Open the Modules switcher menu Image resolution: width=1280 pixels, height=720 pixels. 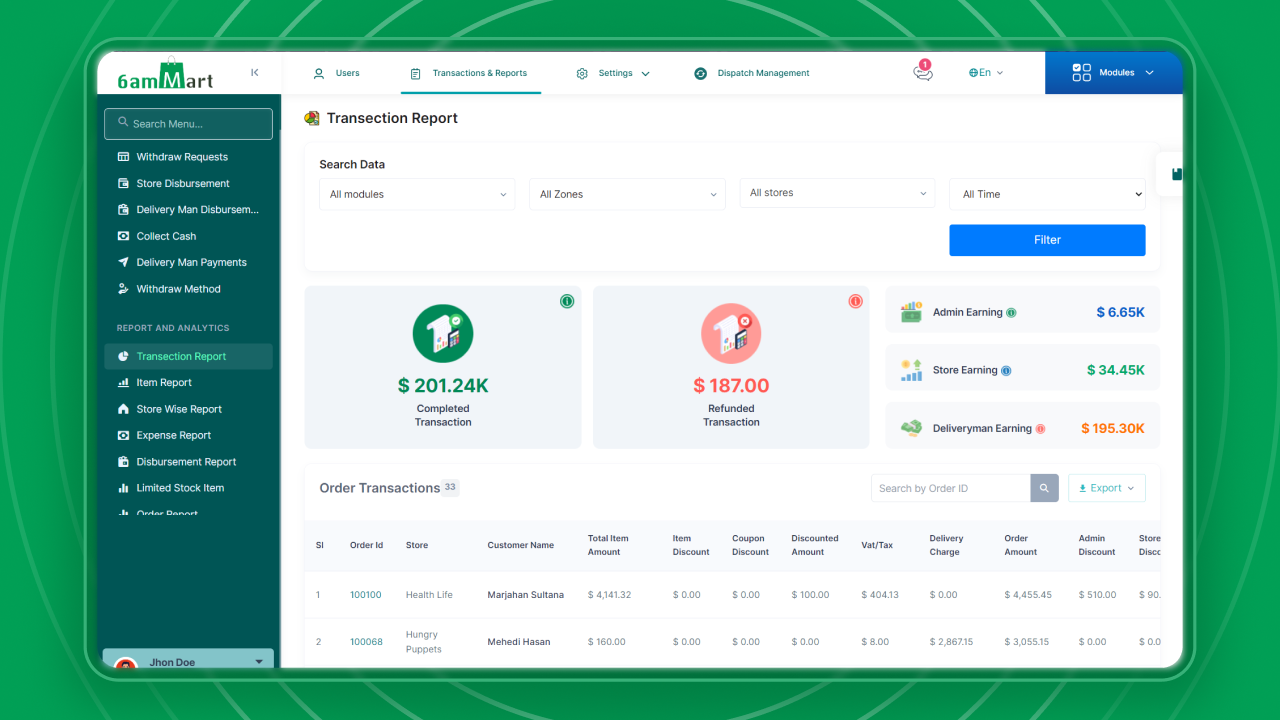click(x=1113, y=73)
